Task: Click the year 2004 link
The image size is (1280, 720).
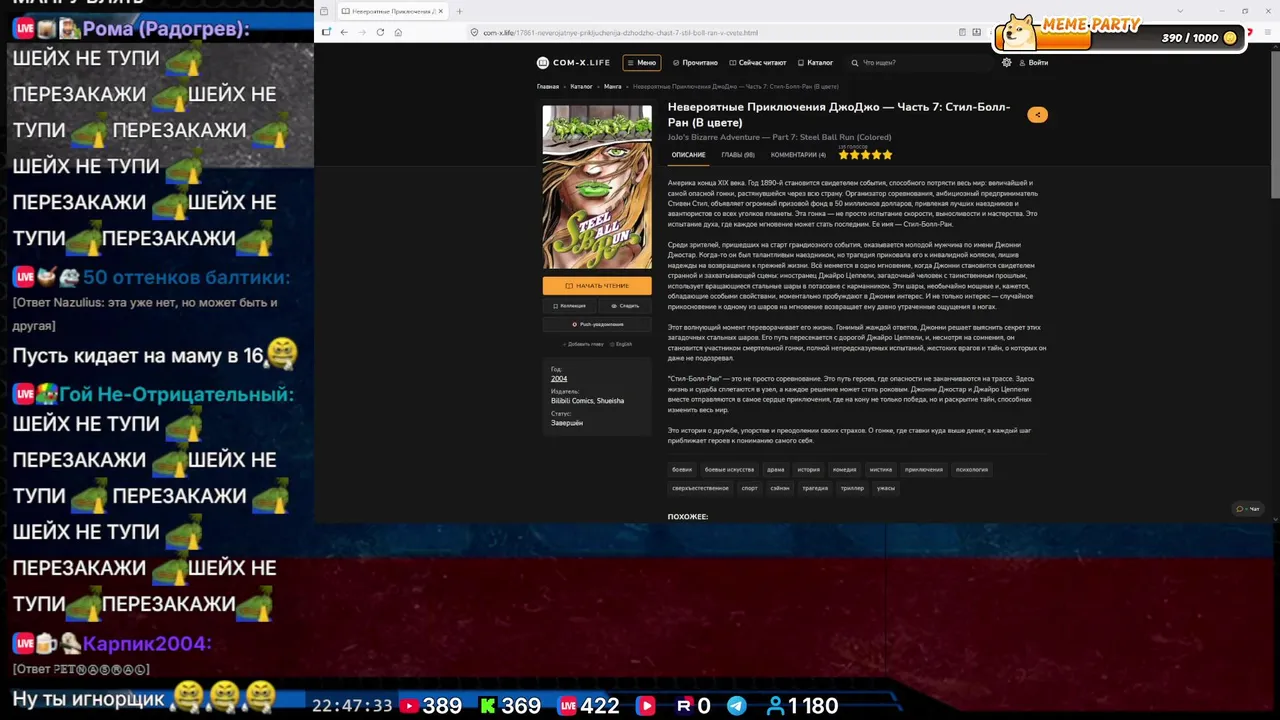Action: (559, 379)
